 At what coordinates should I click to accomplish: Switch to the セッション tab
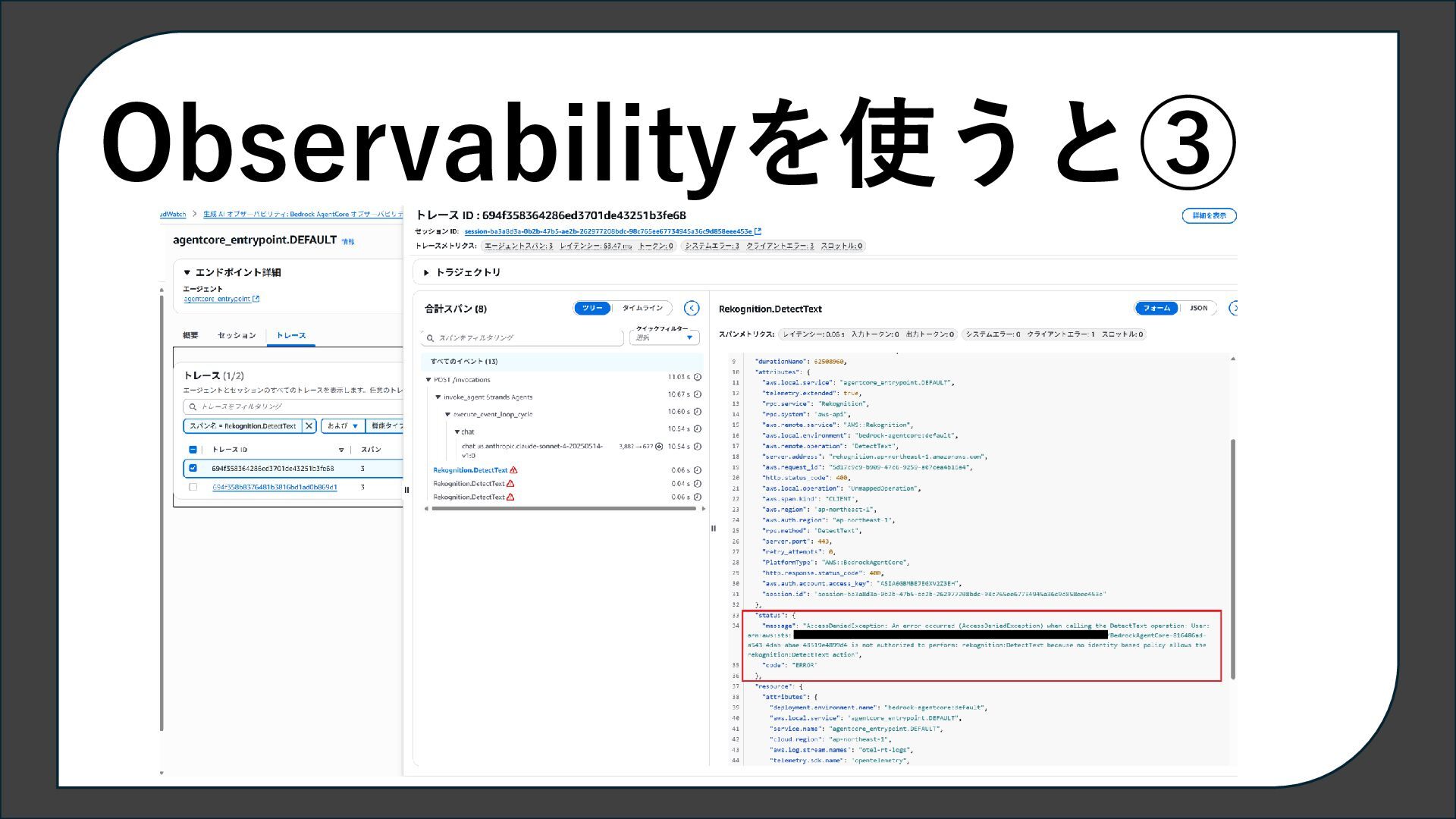(237, 335)
